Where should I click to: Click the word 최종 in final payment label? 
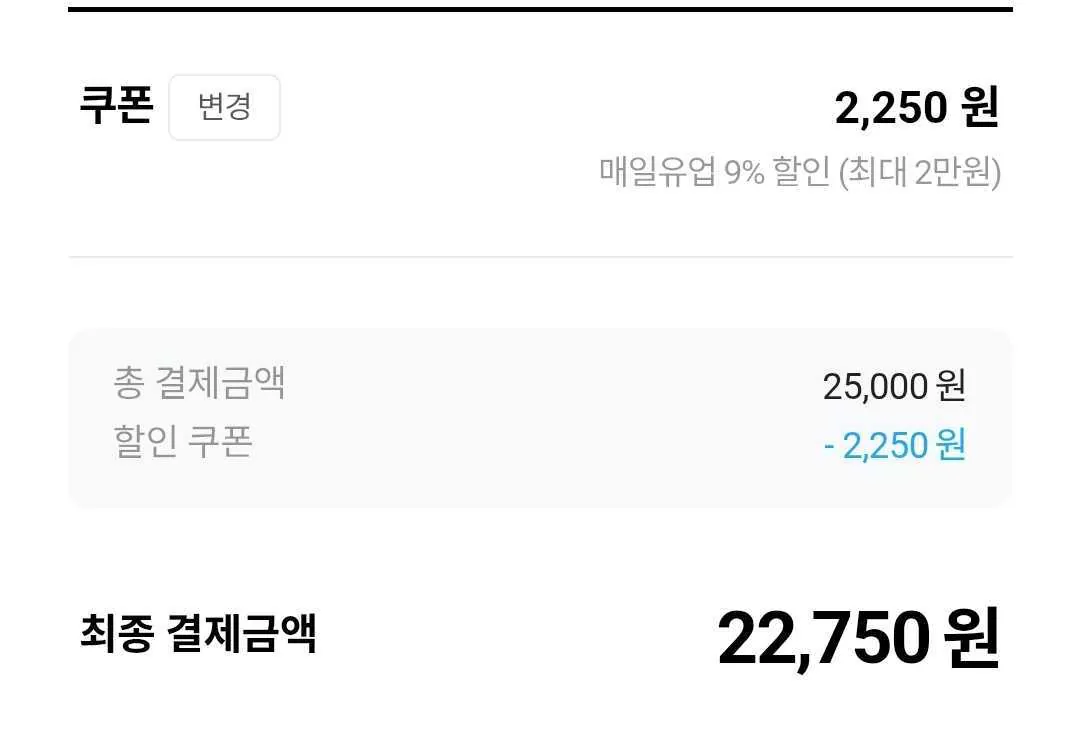pos(115,633)
